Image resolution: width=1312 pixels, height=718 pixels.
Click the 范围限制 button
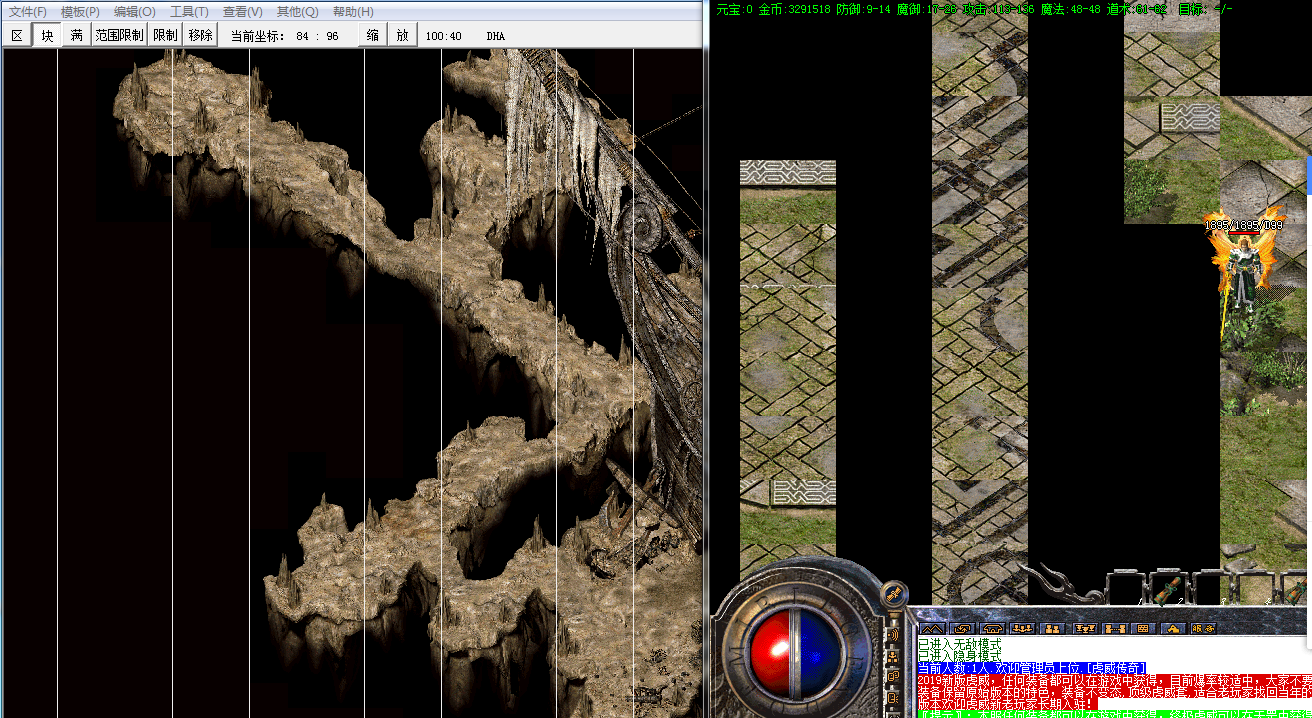click(x=119, y=35)
